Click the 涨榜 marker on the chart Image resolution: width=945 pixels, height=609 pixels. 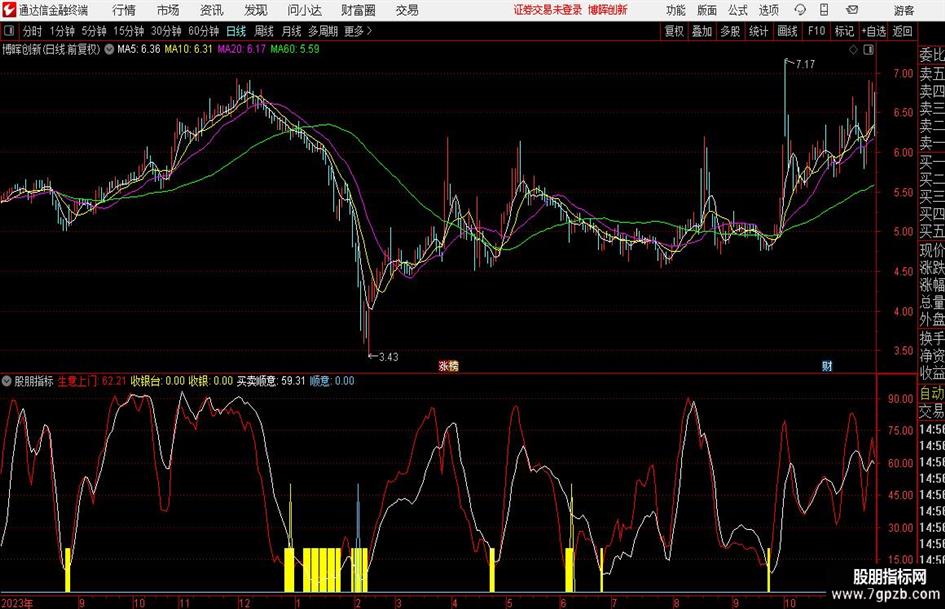pos(448,365)
